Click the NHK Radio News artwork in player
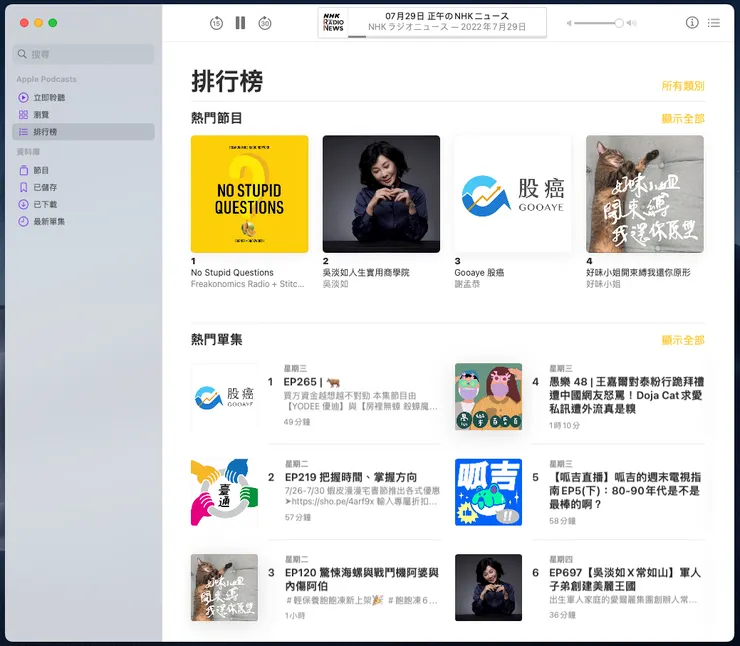 [x=333, y=22]
